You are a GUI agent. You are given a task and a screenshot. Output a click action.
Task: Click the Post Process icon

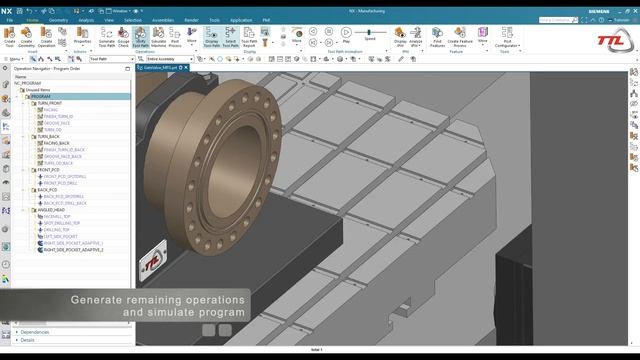[x=175, y=37]
